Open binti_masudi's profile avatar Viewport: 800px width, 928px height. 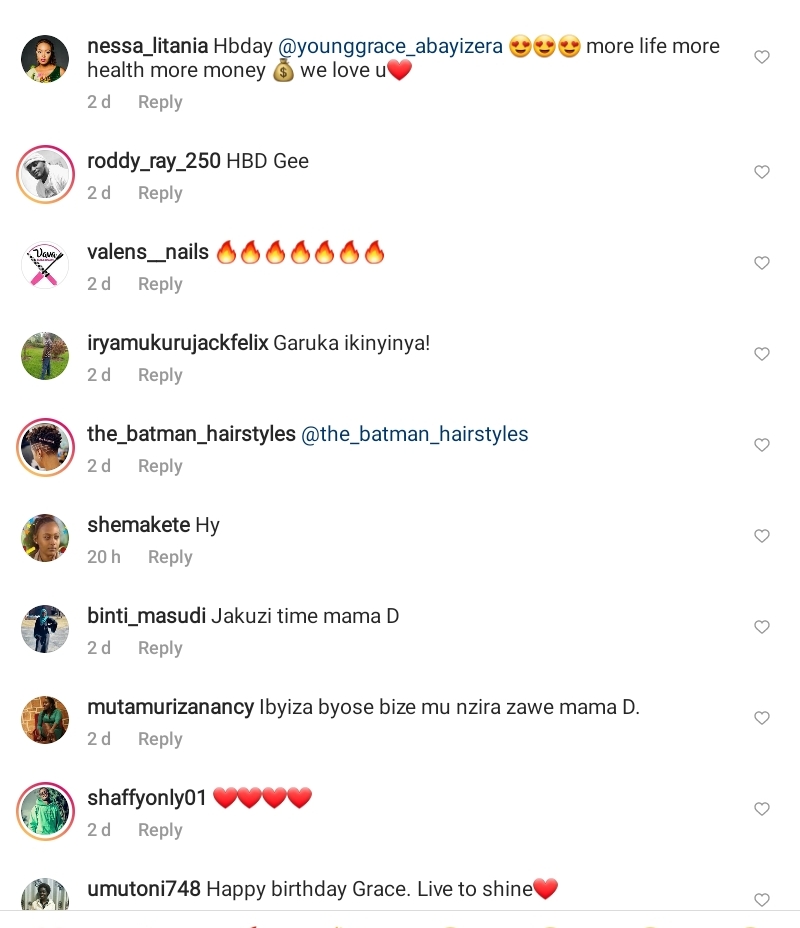click(45, 629)
